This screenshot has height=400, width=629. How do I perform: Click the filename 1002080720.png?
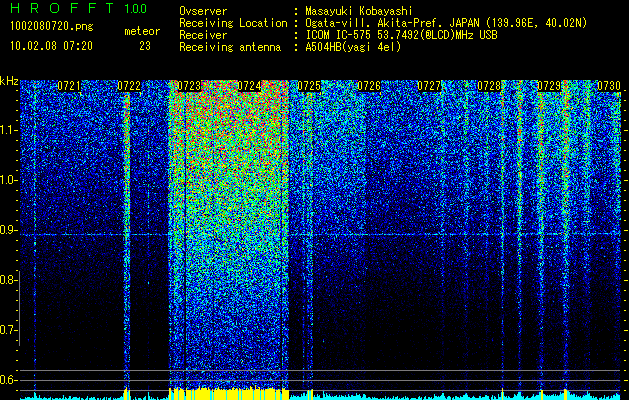(x=52, y=27)
